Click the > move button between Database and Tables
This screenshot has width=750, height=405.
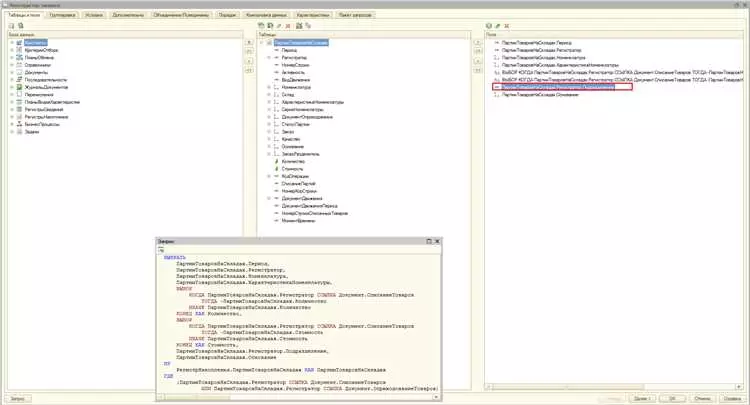pos(249,43)
